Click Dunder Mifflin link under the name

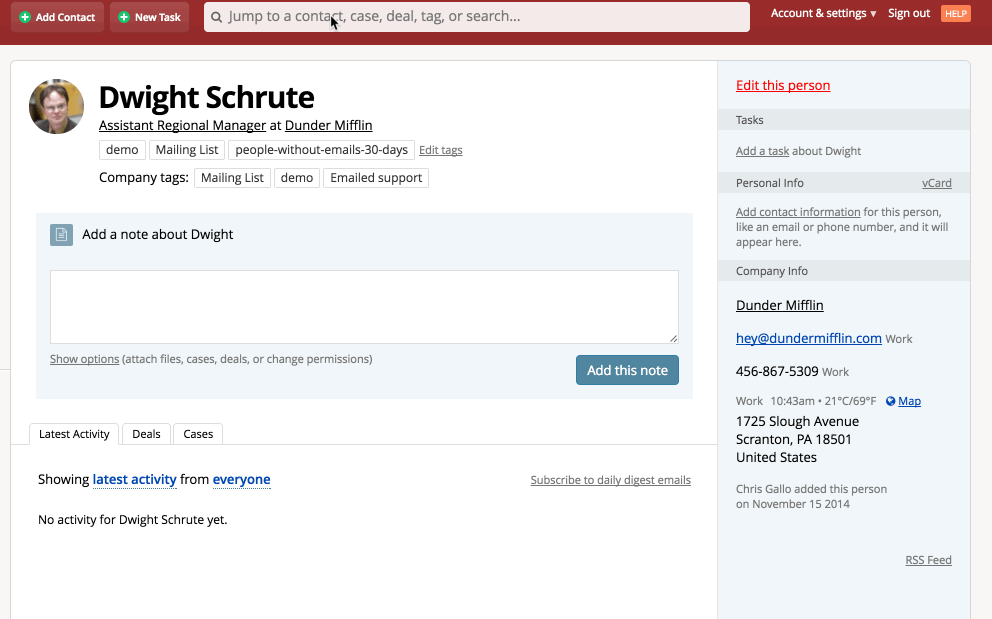[x=328, y=125]
